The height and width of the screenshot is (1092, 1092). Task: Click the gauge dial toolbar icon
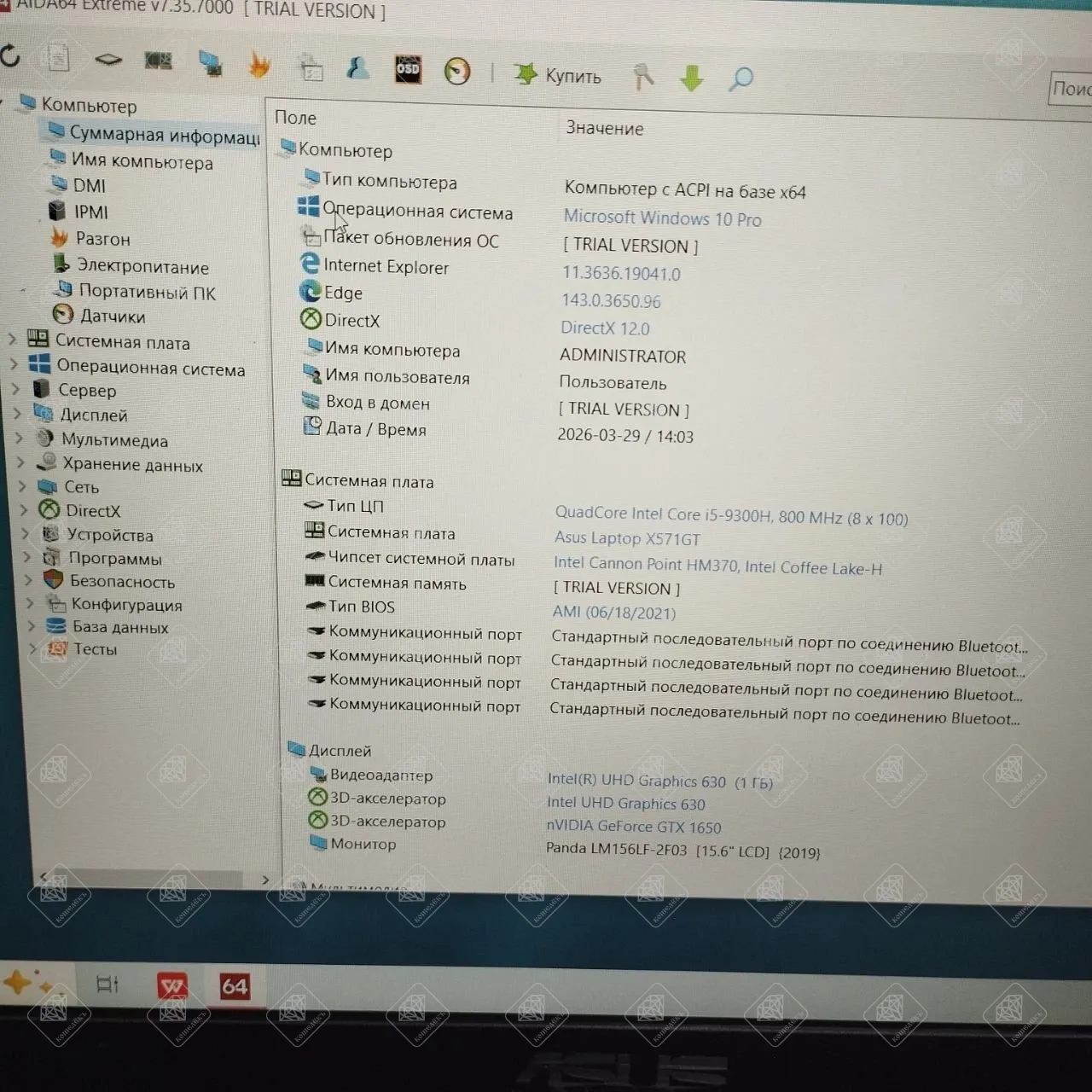457,71
